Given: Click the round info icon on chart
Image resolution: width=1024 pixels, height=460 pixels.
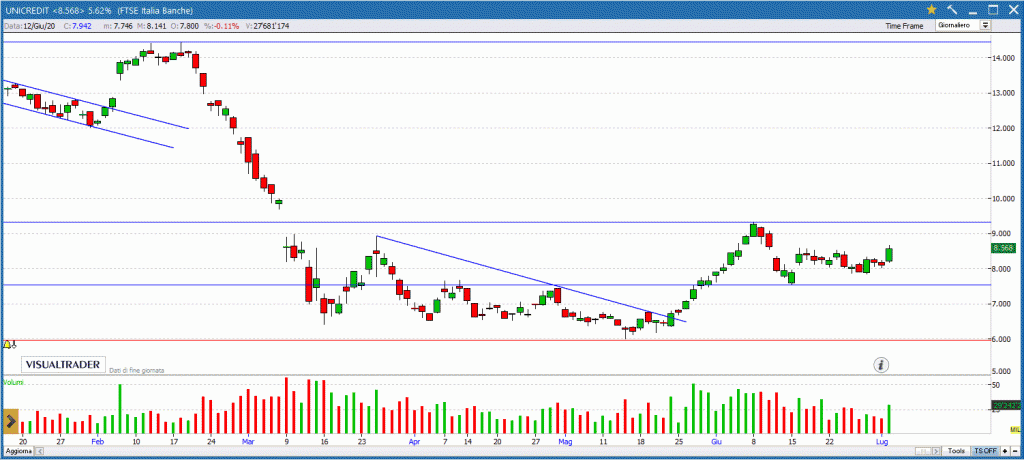Looking at the screenshot, I should (882, 365).
